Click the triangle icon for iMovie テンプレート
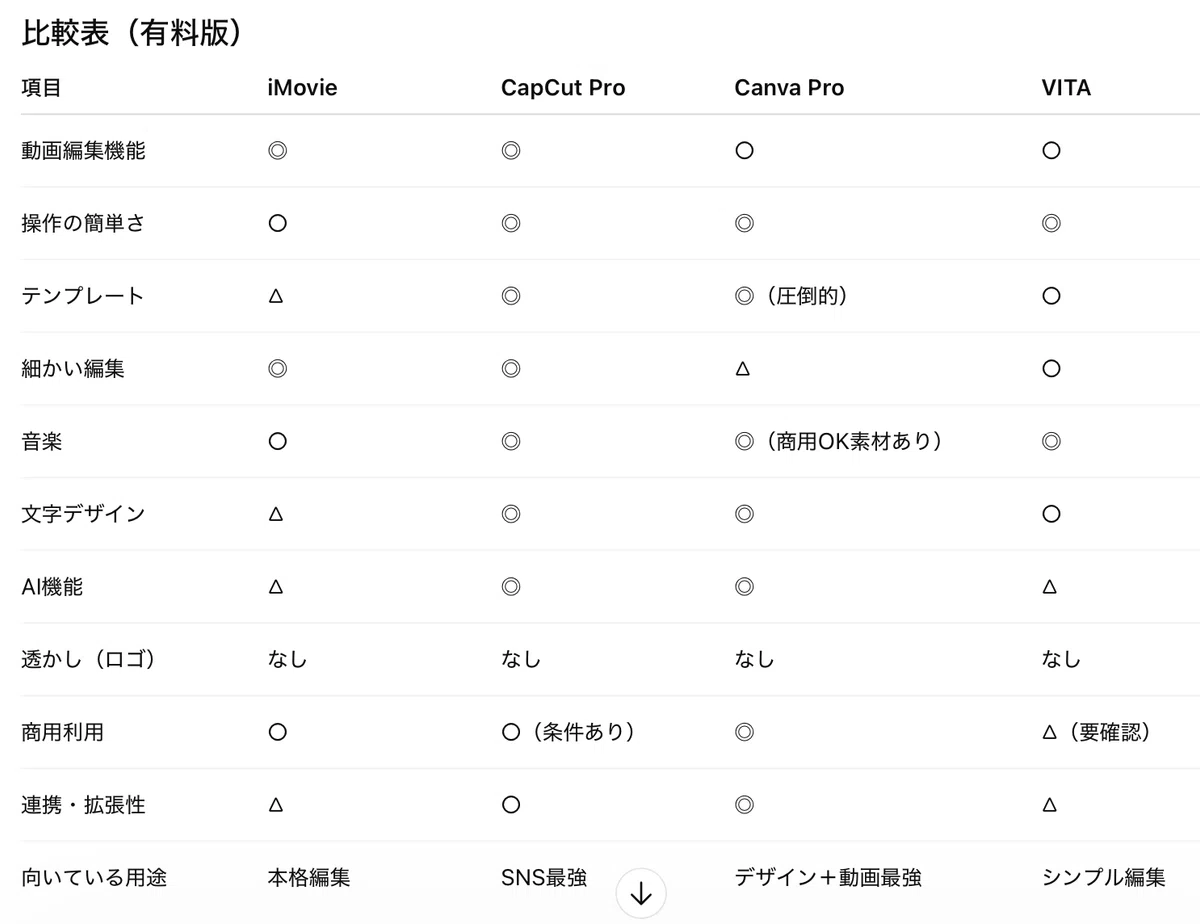The width and height of the screenshot is (1200, 924). [x=277, y=297]
